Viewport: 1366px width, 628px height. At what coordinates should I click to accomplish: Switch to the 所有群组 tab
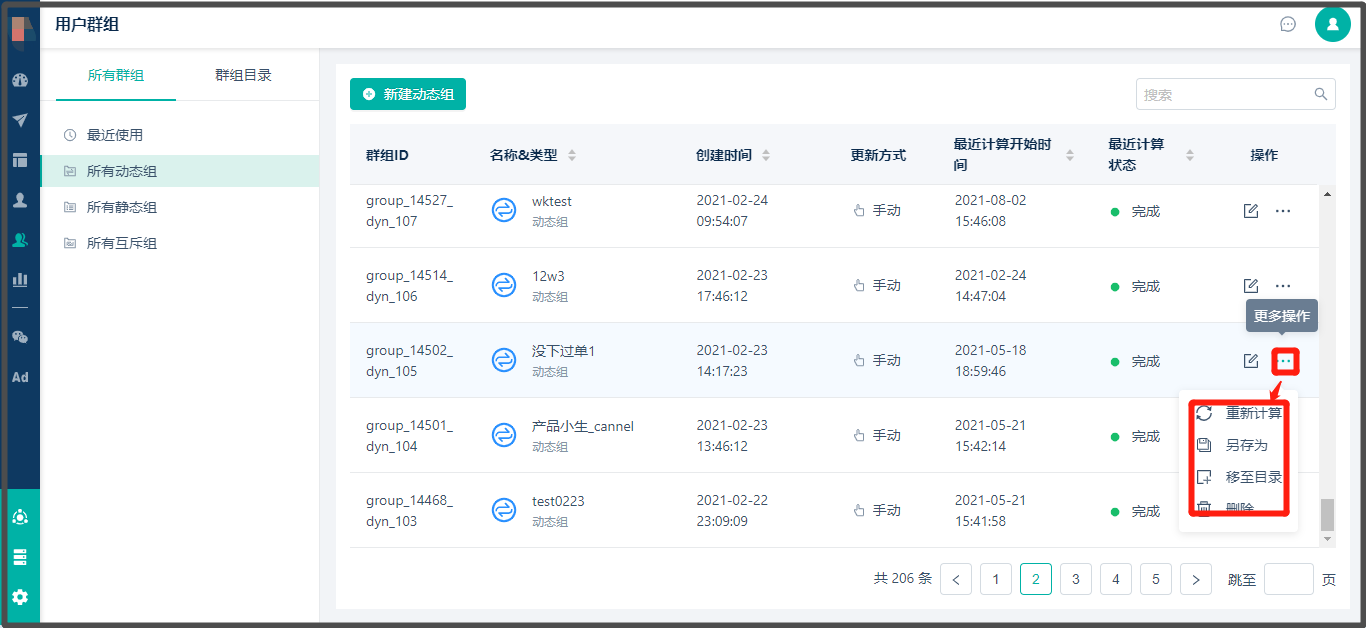pos(116,75)
